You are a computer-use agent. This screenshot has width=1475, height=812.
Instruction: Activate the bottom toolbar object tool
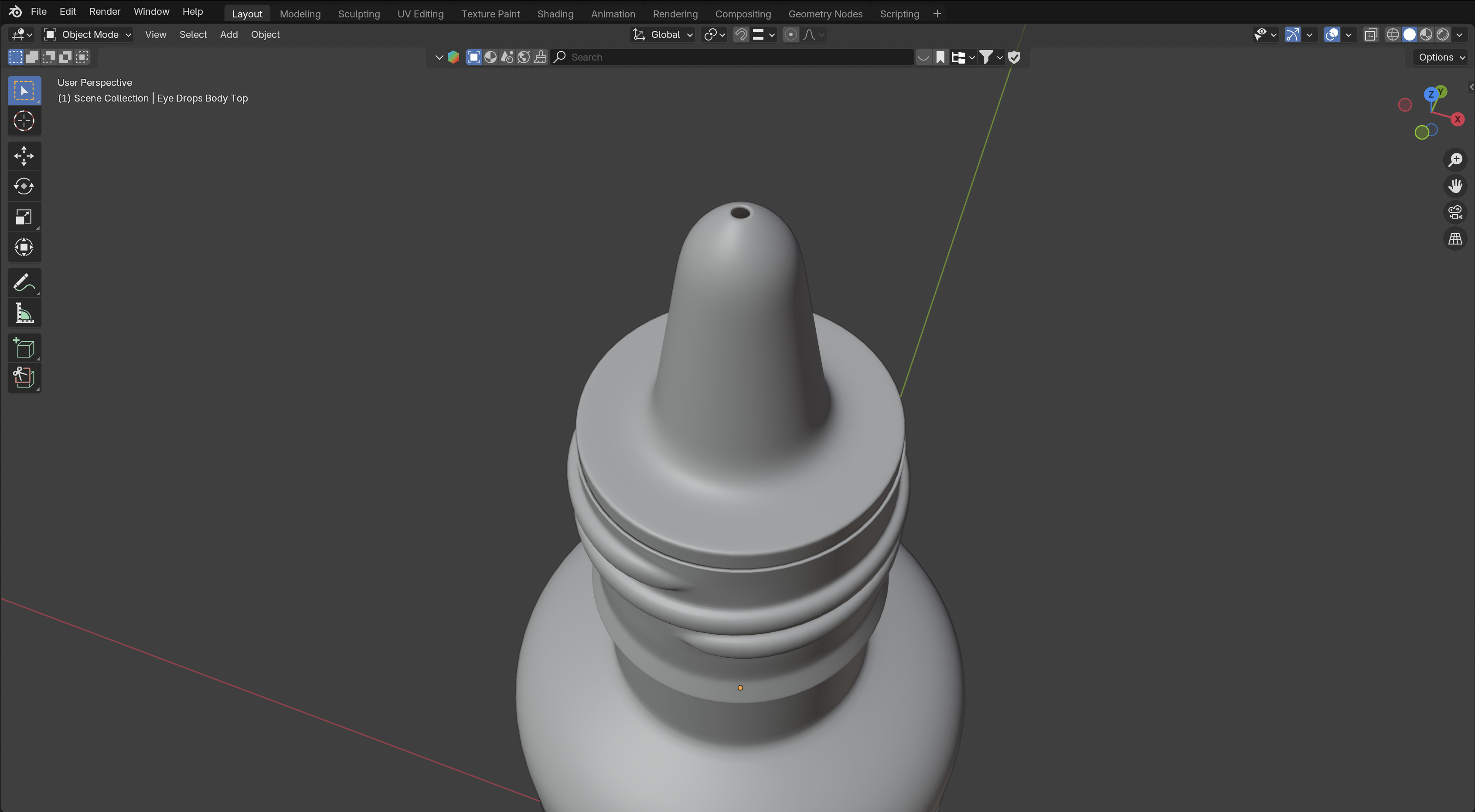(x=24, y=378)
